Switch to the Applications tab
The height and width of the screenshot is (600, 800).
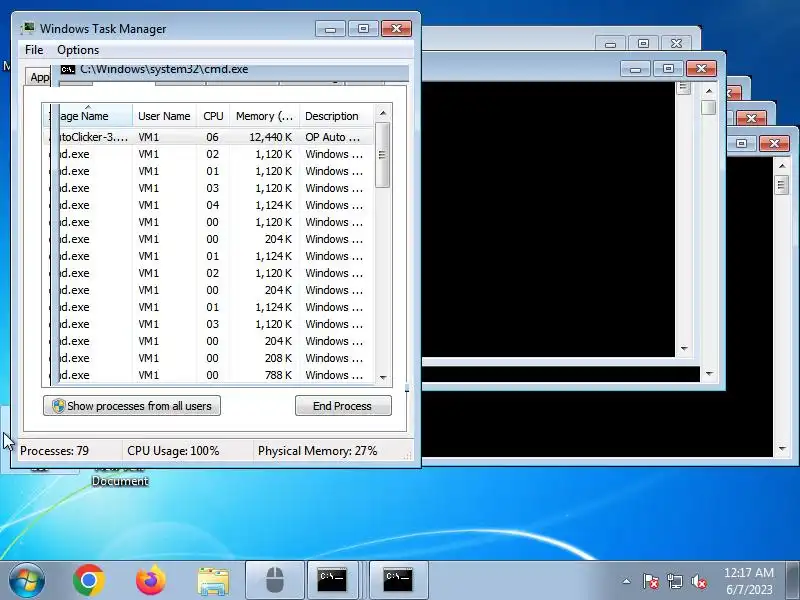[x=39, y=77]
